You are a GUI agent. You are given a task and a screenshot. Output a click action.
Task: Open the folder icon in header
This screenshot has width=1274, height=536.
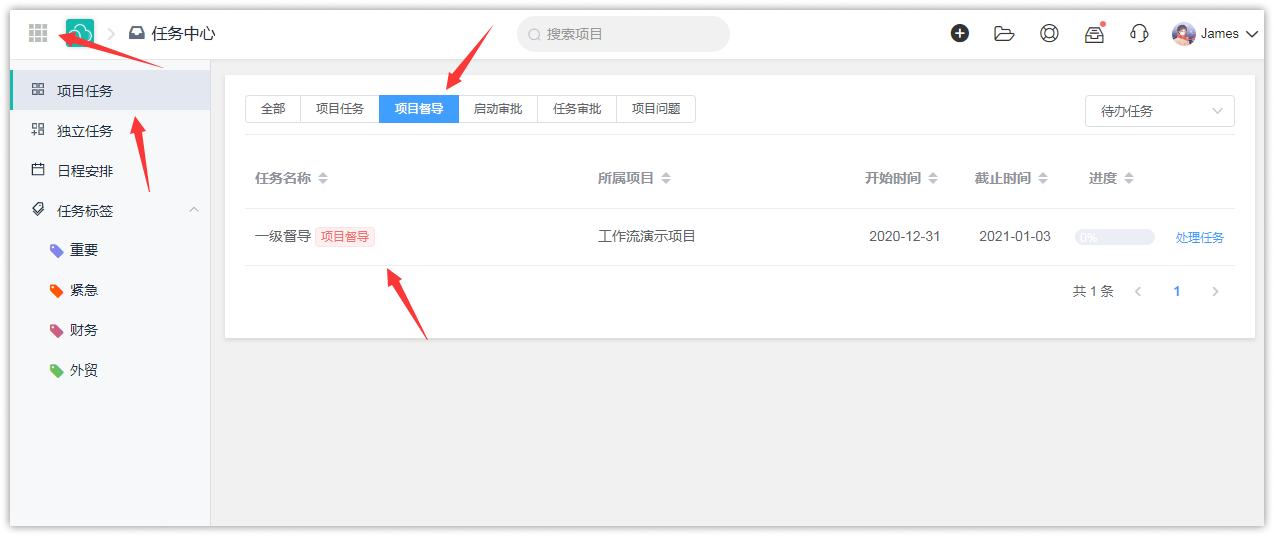[1004, 33]
